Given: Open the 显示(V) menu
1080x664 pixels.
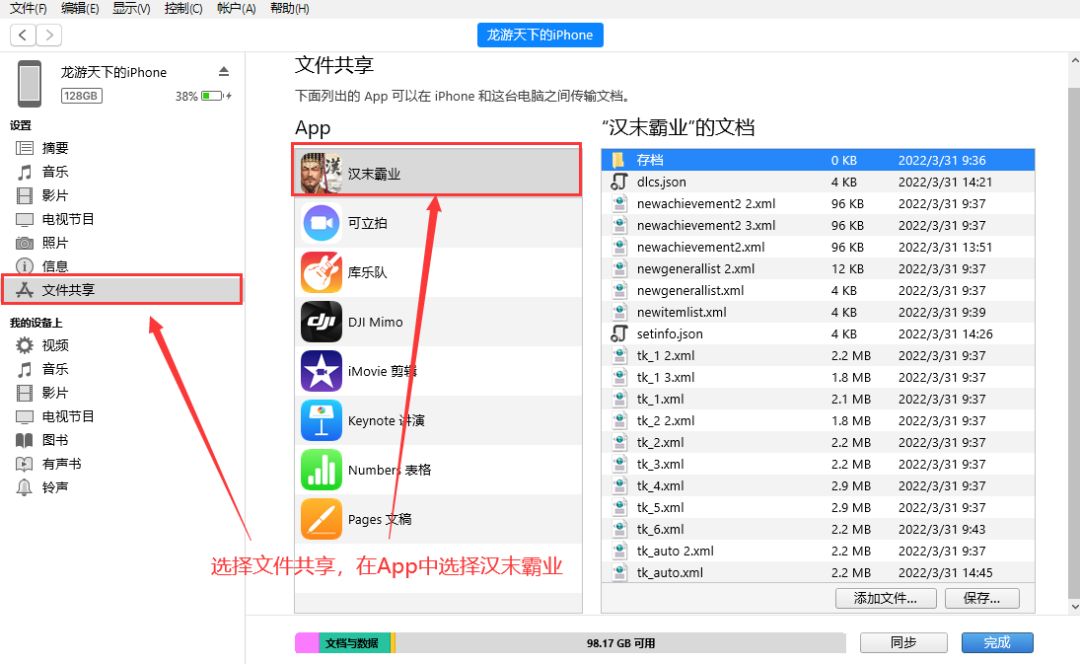Looking at the screenshot, I should coord(132,8).
